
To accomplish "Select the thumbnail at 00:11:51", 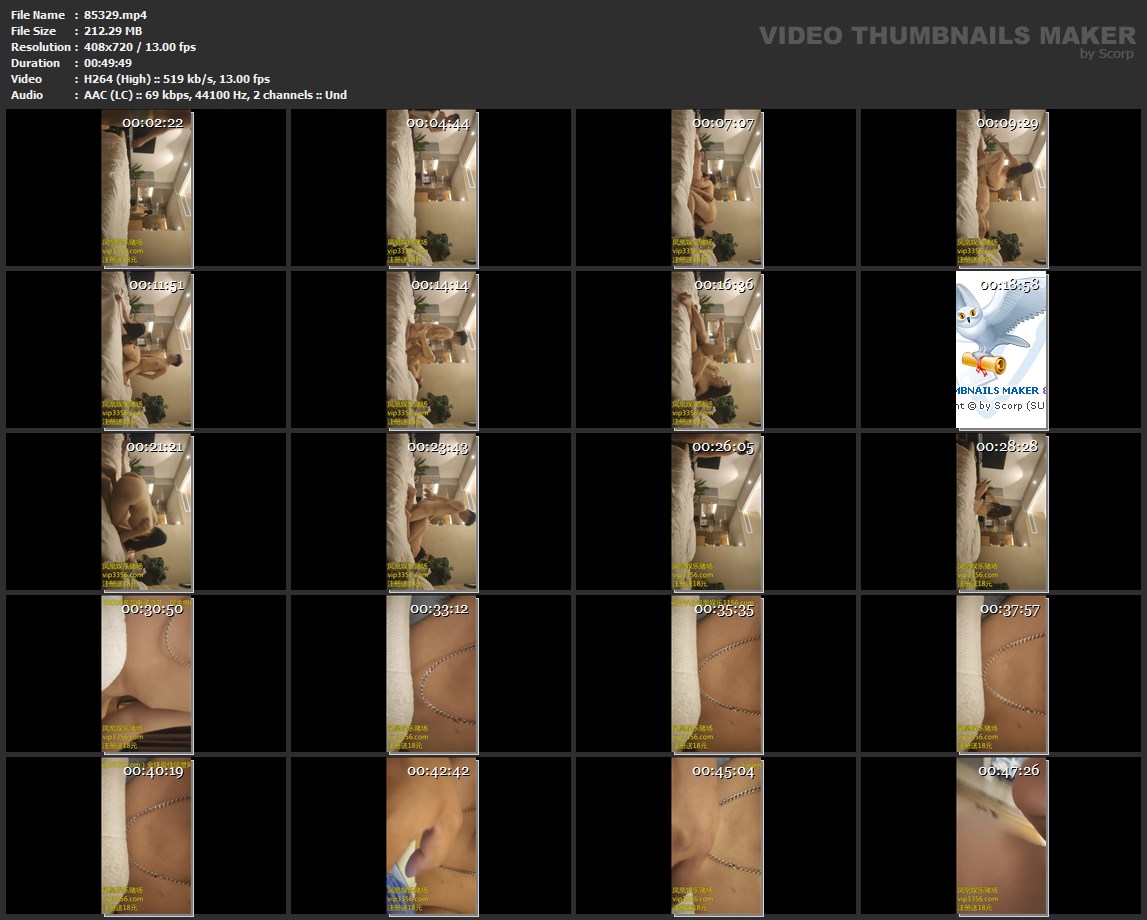I will pyautogui.click(x=147, y=350).
